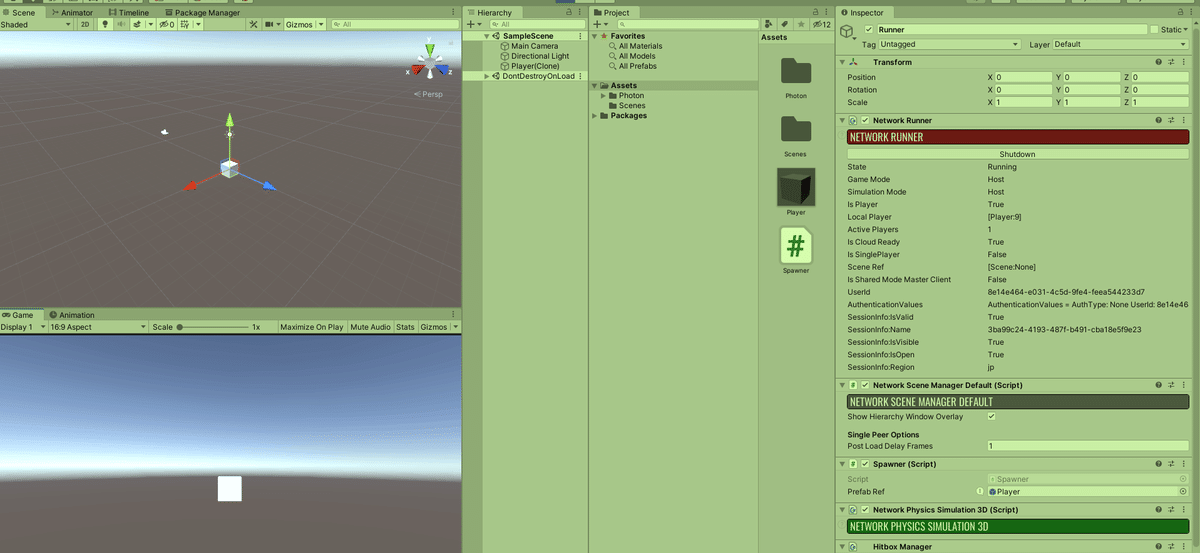This screenshot has height=553, width=1200.
Task: Click the Post Load Delay Frames field
Action: [1088, 446]
